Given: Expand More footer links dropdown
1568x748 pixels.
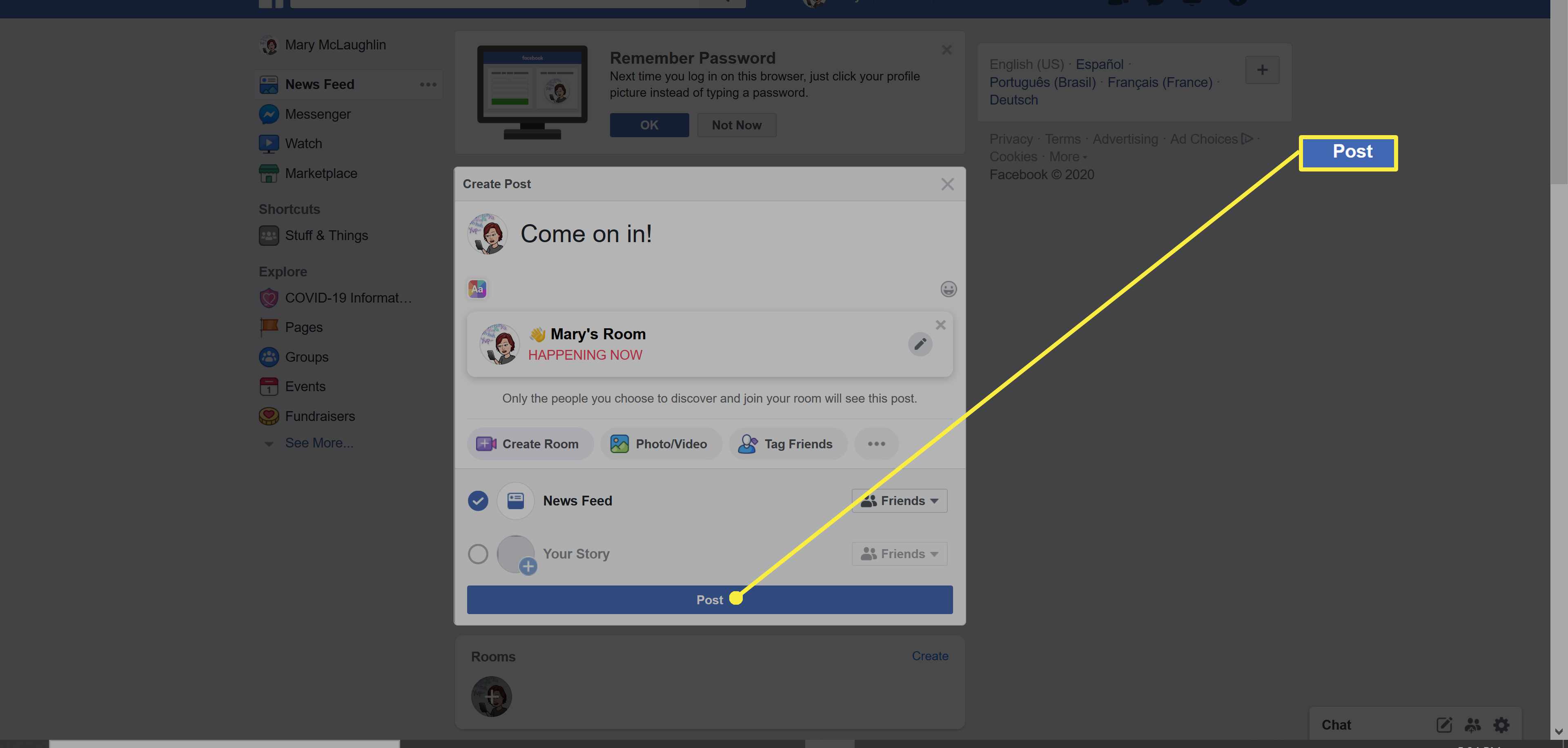Looking at the screenshot, I should (x=1068, y=157).
